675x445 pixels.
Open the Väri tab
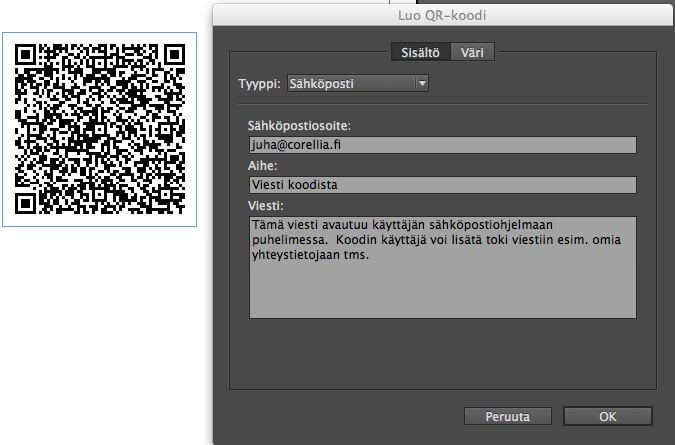[473, 52]
